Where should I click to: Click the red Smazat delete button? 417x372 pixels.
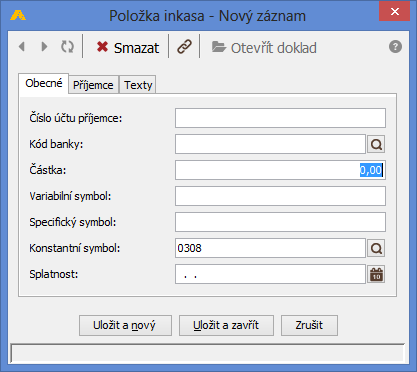coord(128,47)
